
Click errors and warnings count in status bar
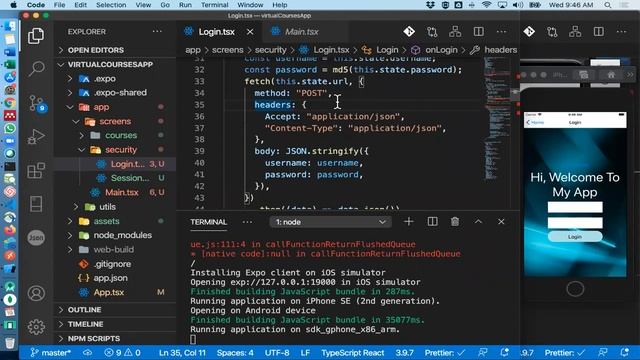click(122, 353)
